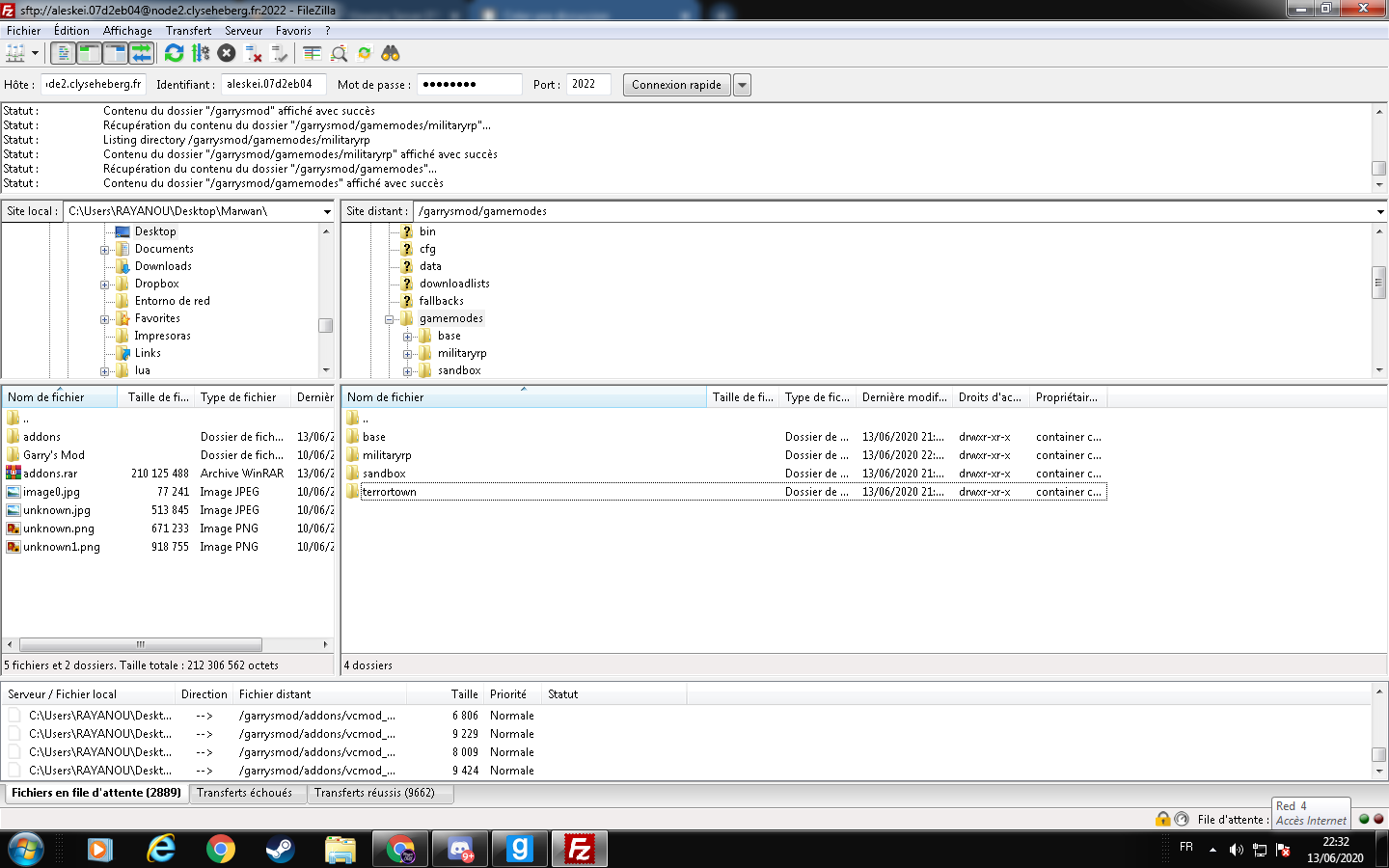Refresh the file and folder lists

(174, 53)
